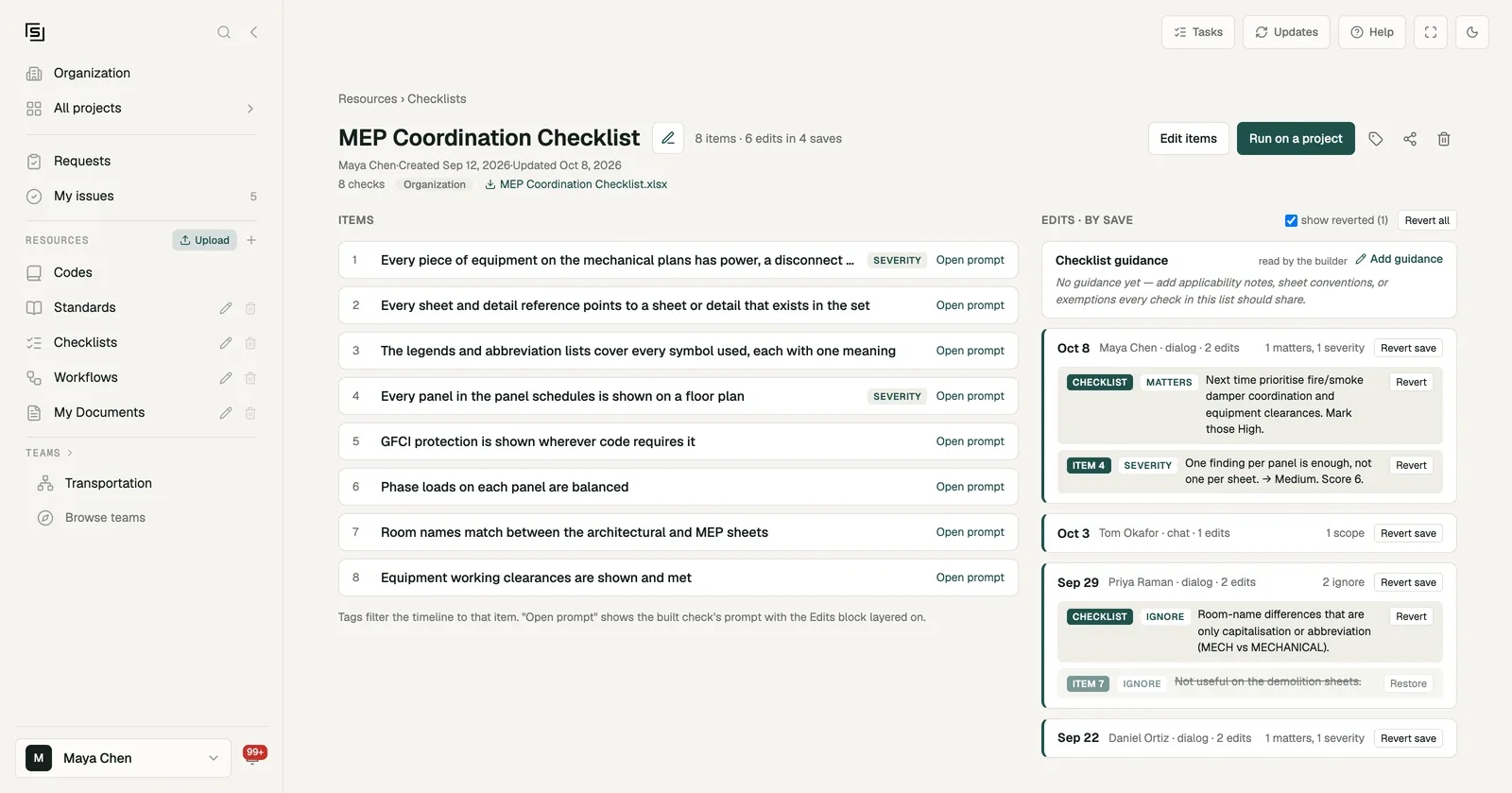Image resolution: width=1512 pixels, height=793 pixels.
Task: Click the app logo in the sidebar
Action: (x=35, y=32)
